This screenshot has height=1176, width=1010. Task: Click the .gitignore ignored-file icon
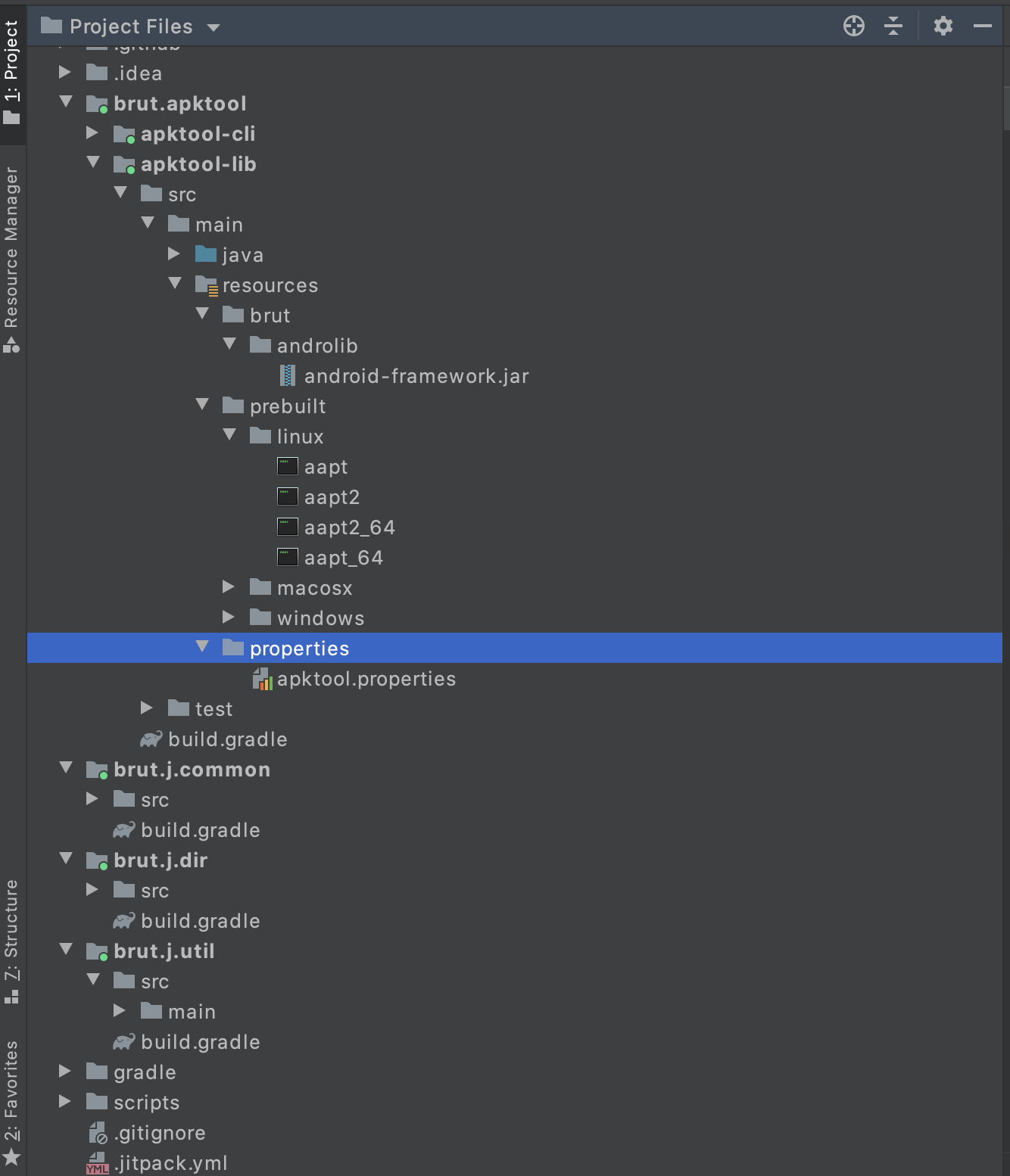(97, 1132)
